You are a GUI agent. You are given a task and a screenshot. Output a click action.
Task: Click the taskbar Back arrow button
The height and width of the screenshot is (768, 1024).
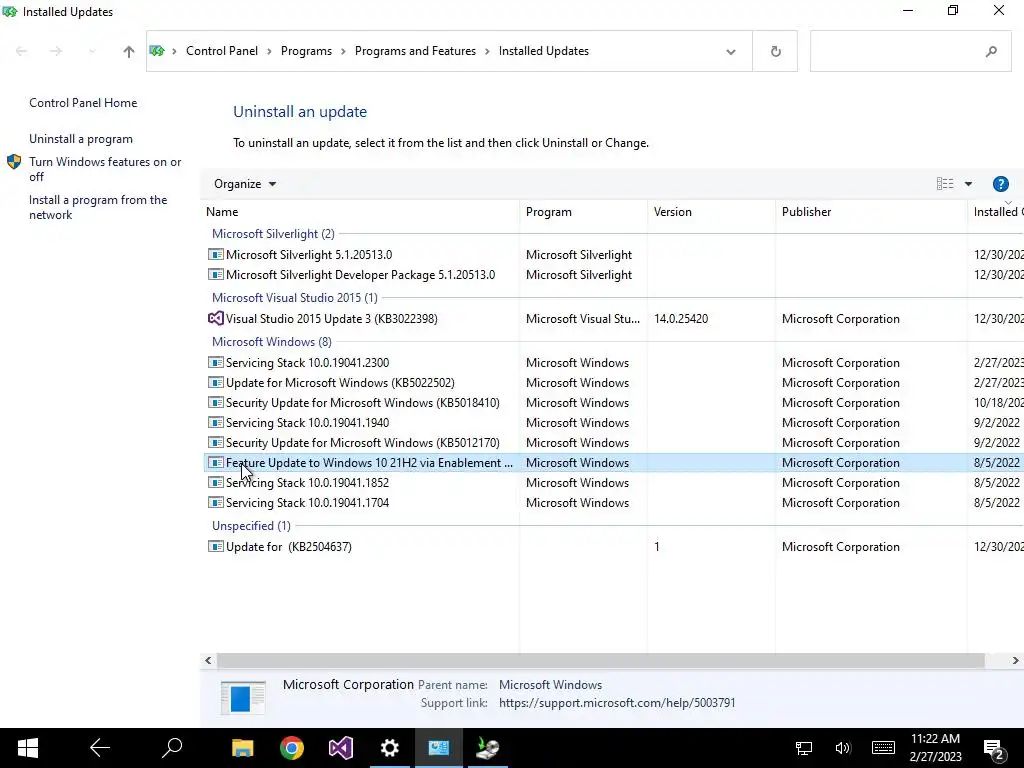[100, 748]
